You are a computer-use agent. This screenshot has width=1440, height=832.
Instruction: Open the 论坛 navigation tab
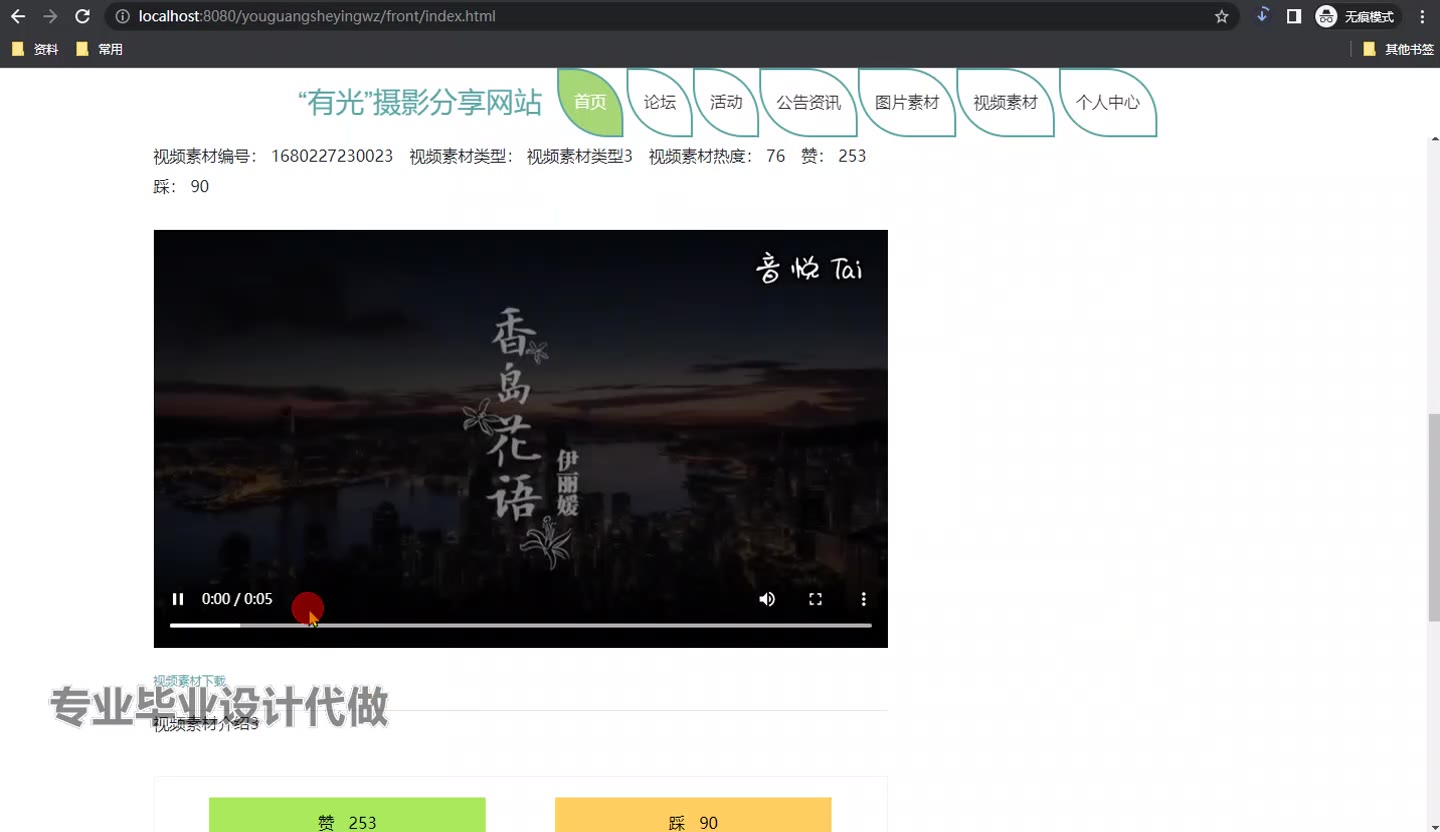point(660,102)
